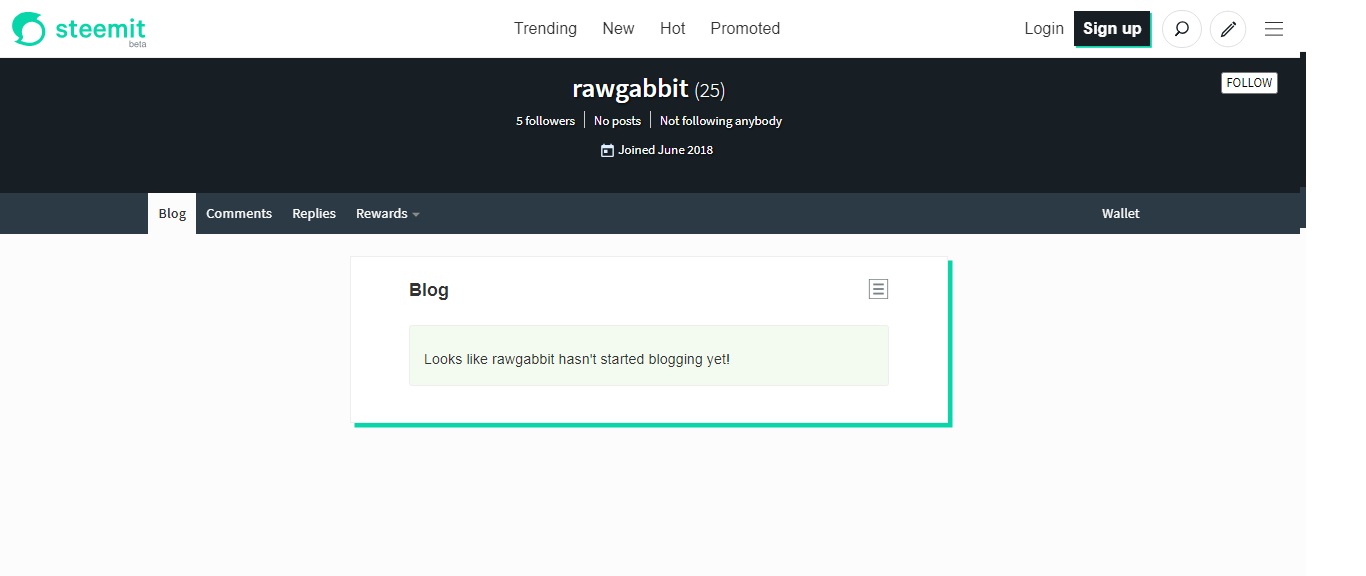Image resolution: width=1366 pixels, height=576 pixels.
Task: Click the 5 followers count
Action: click(x=545, y=120)
